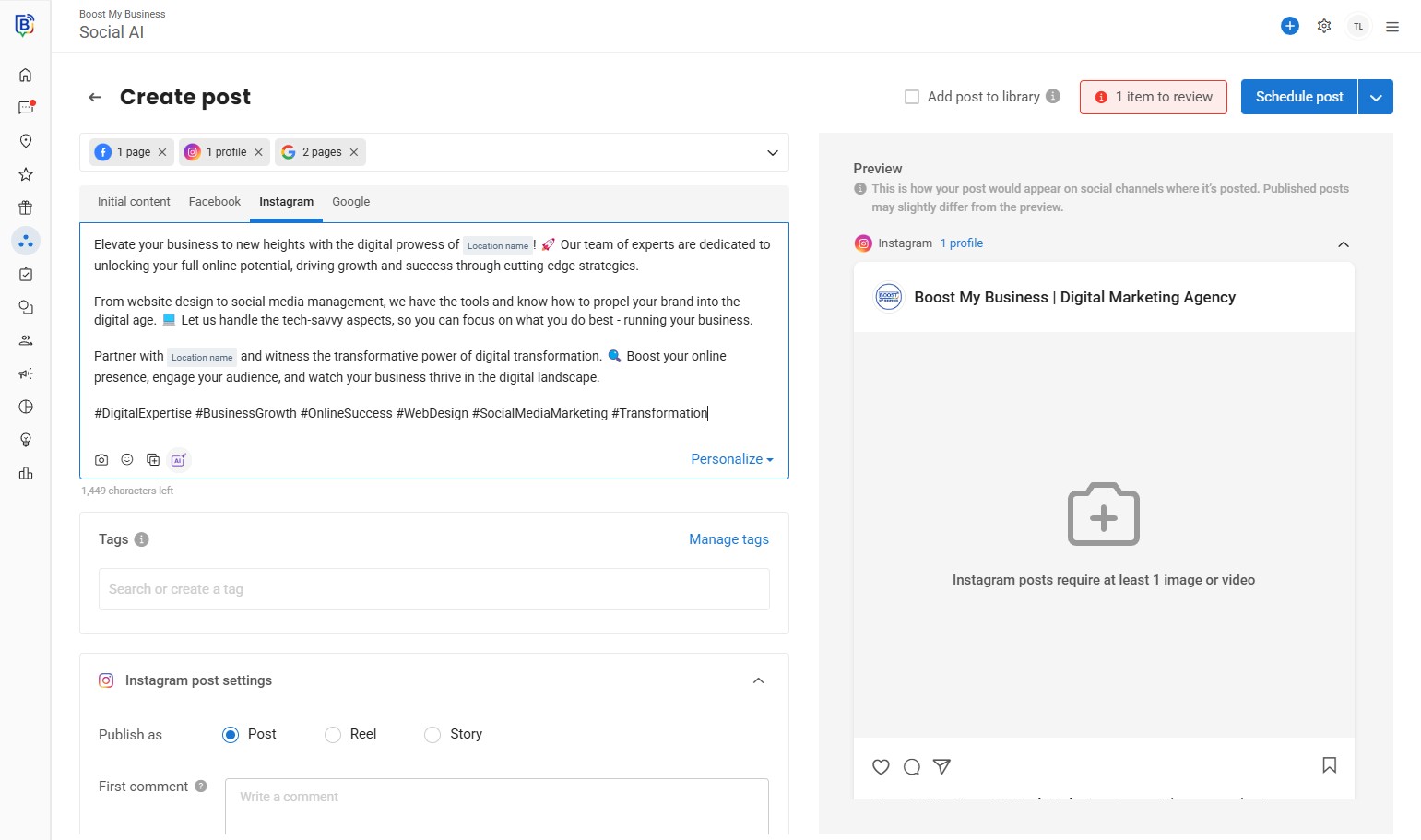Click the 1 item to review button
This screenshot has width=1421, height=840.
click(1153, 97)
